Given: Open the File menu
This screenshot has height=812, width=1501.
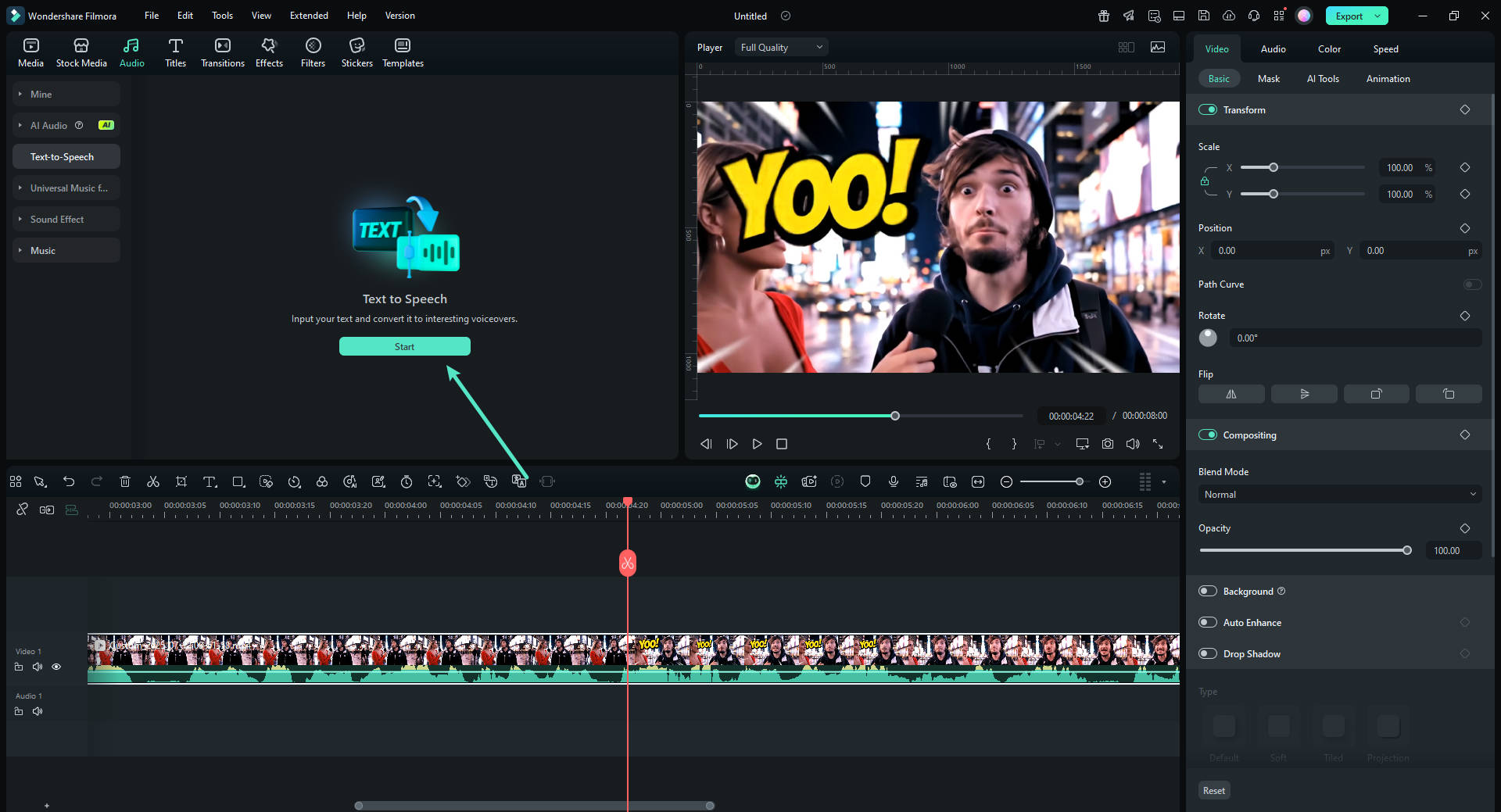Looking at the screenshot, I should click(x=152, y=16).
